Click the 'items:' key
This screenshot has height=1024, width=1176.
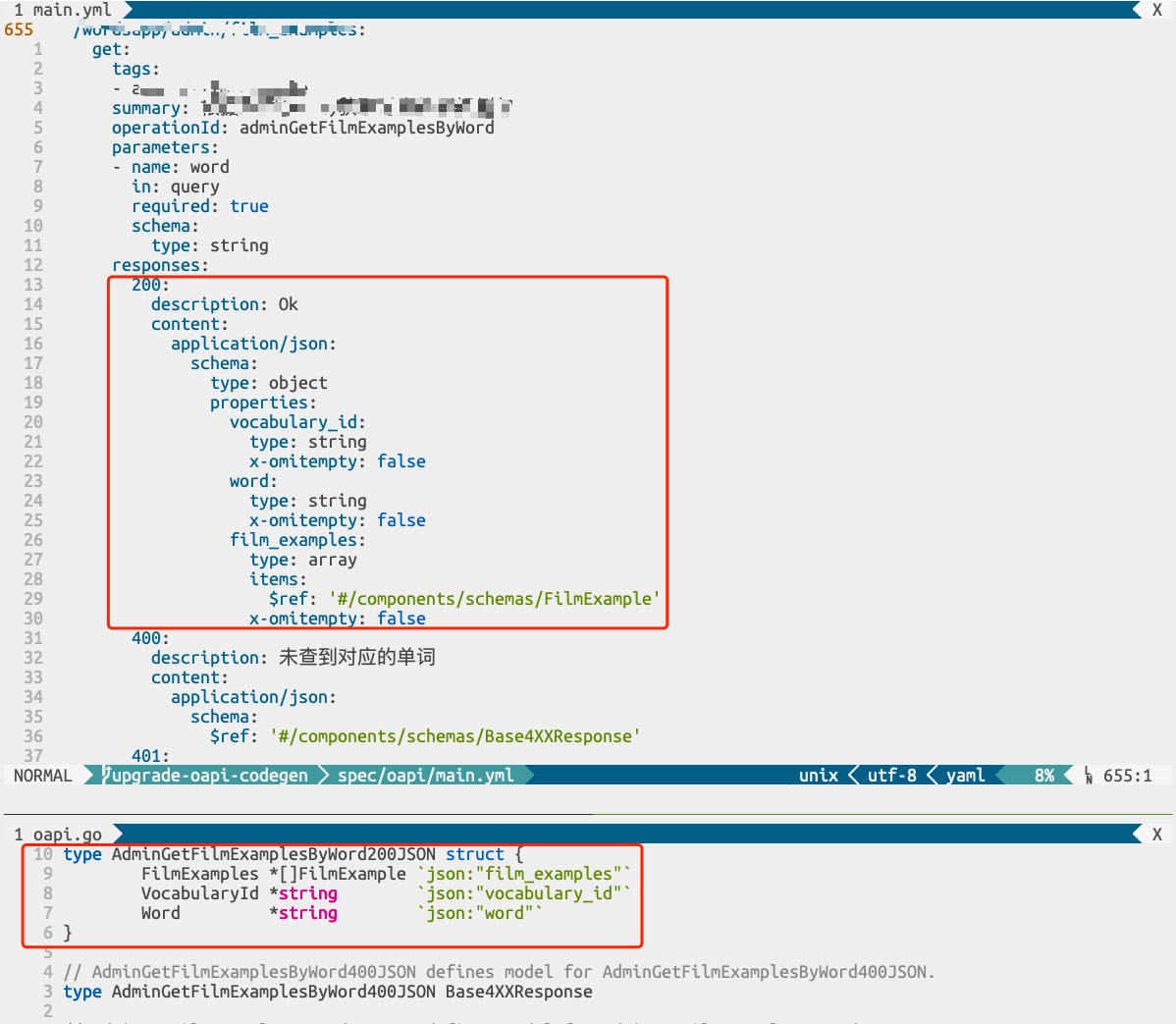(x=278, y=579)
